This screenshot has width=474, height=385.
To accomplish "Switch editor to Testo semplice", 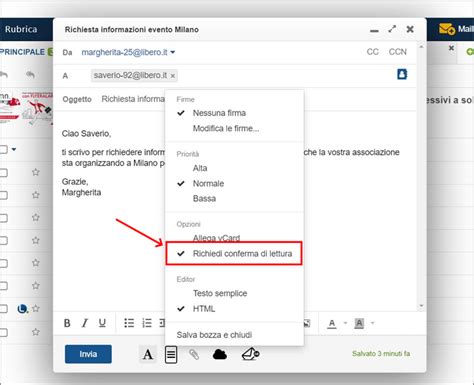I will click(x=220, y=293).
